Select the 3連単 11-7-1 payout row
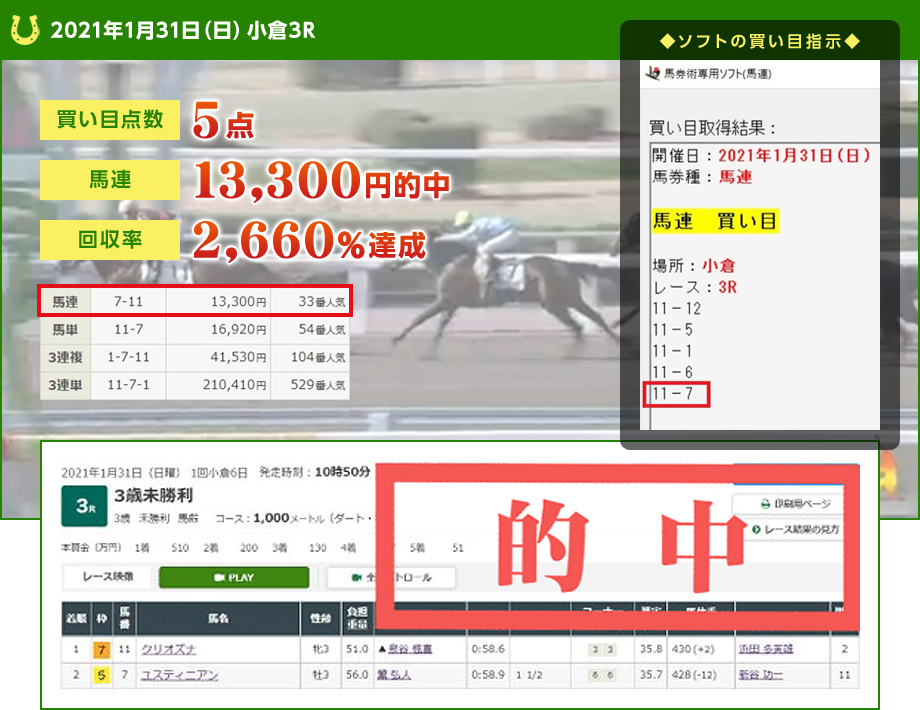This screenshot has height=710, width=920. click(195, 385)
